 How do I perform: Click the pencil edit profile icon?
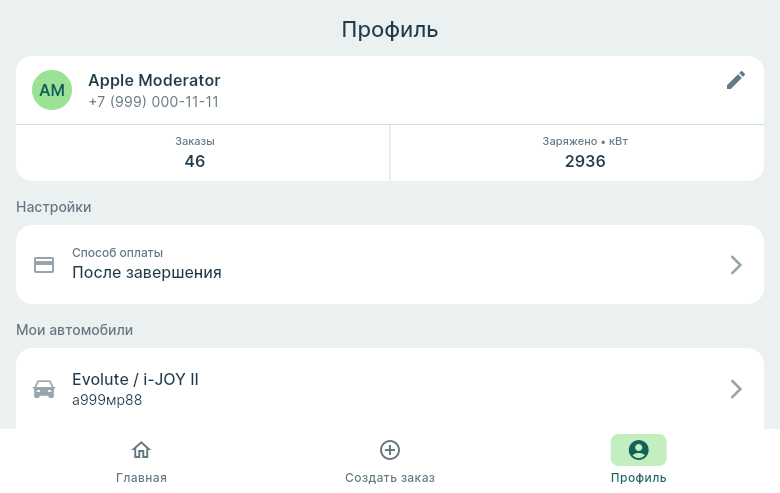(x=736, y=81)
